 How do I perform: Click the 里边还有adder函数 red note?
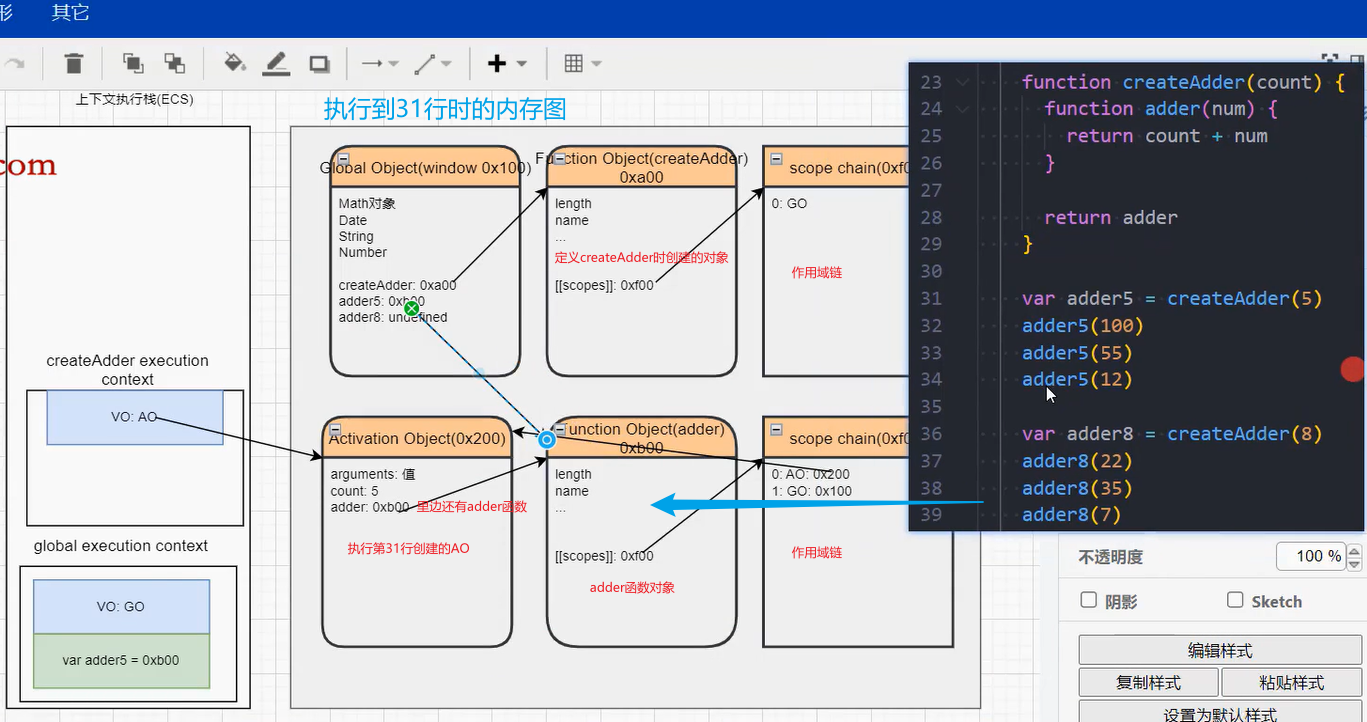(472, 507)
